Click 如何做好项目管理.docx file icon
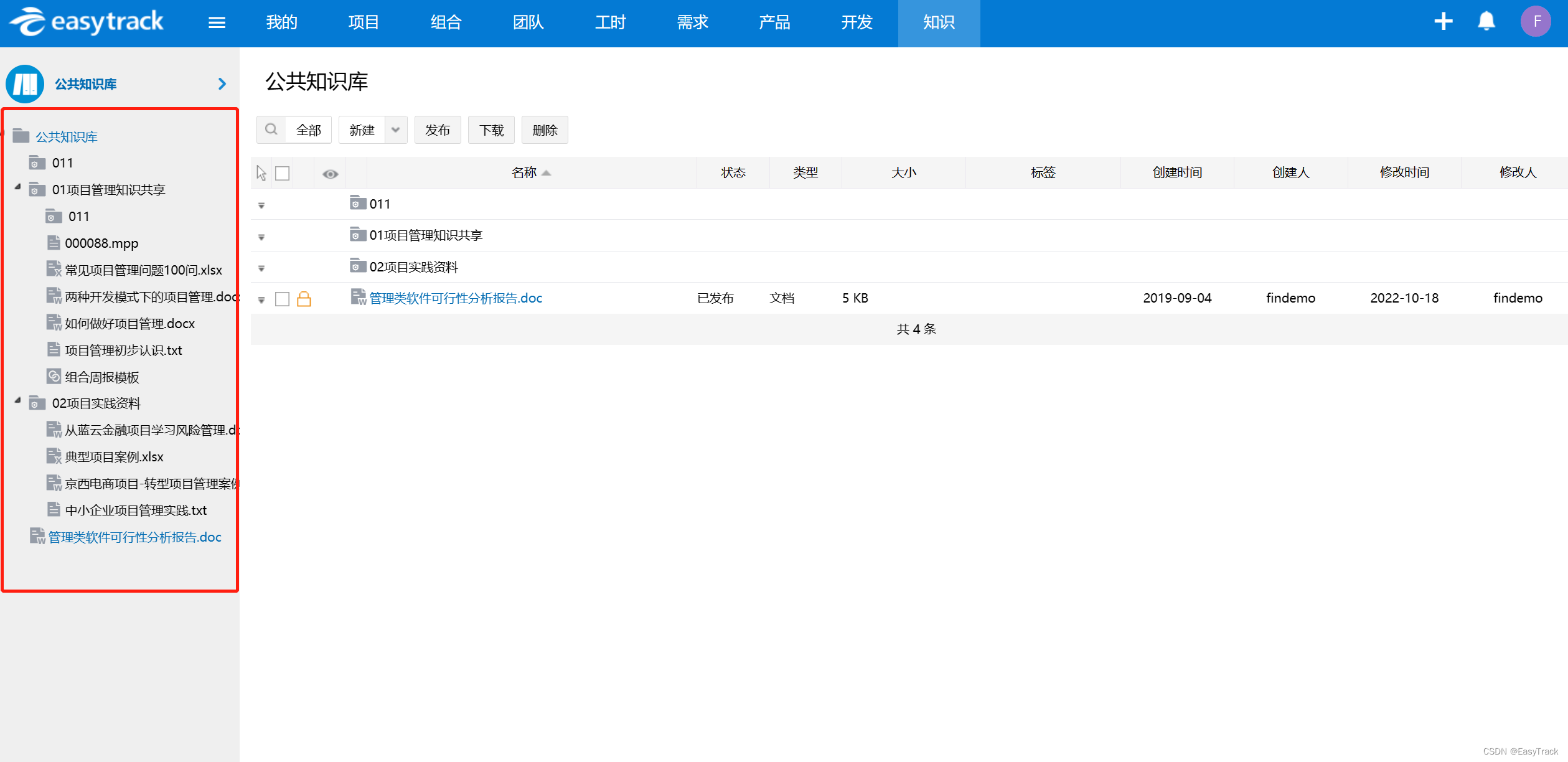The width and height of the screenshot is (1568, 762). tap(54, 323)
